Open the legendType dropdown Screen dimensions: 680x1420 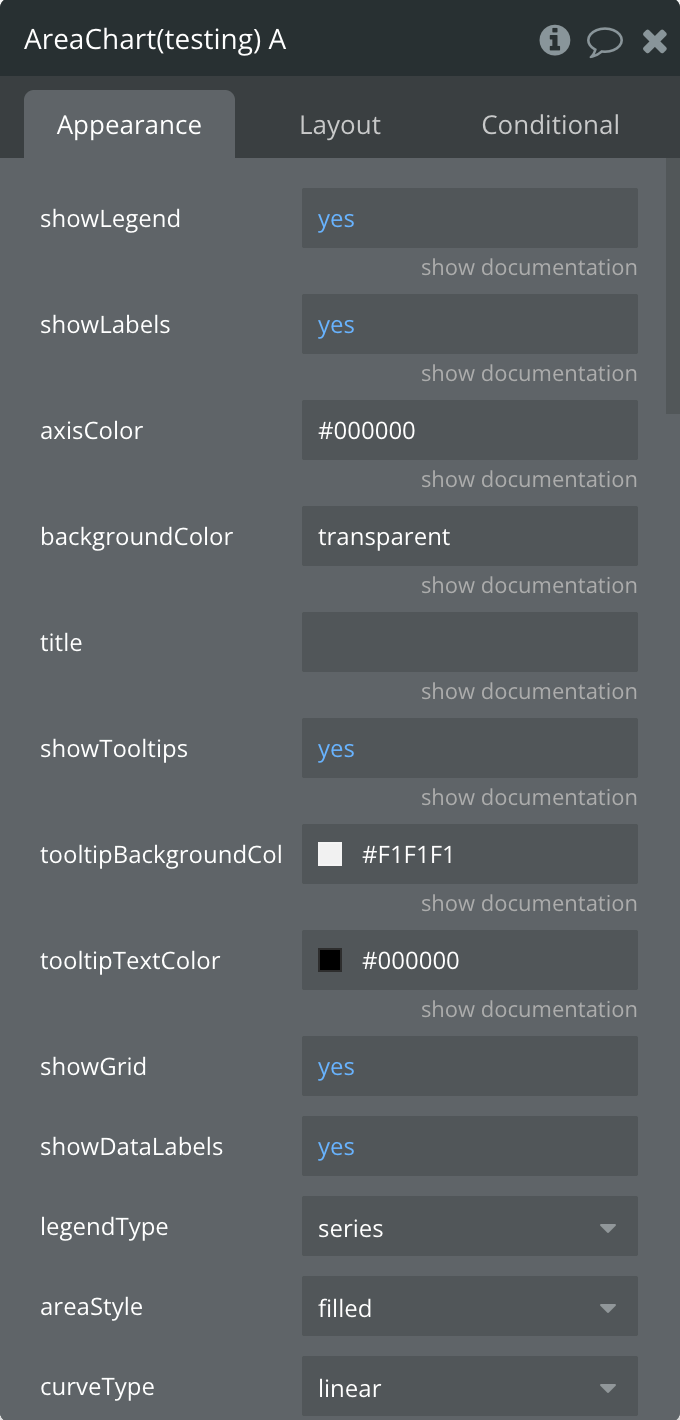469,1227
